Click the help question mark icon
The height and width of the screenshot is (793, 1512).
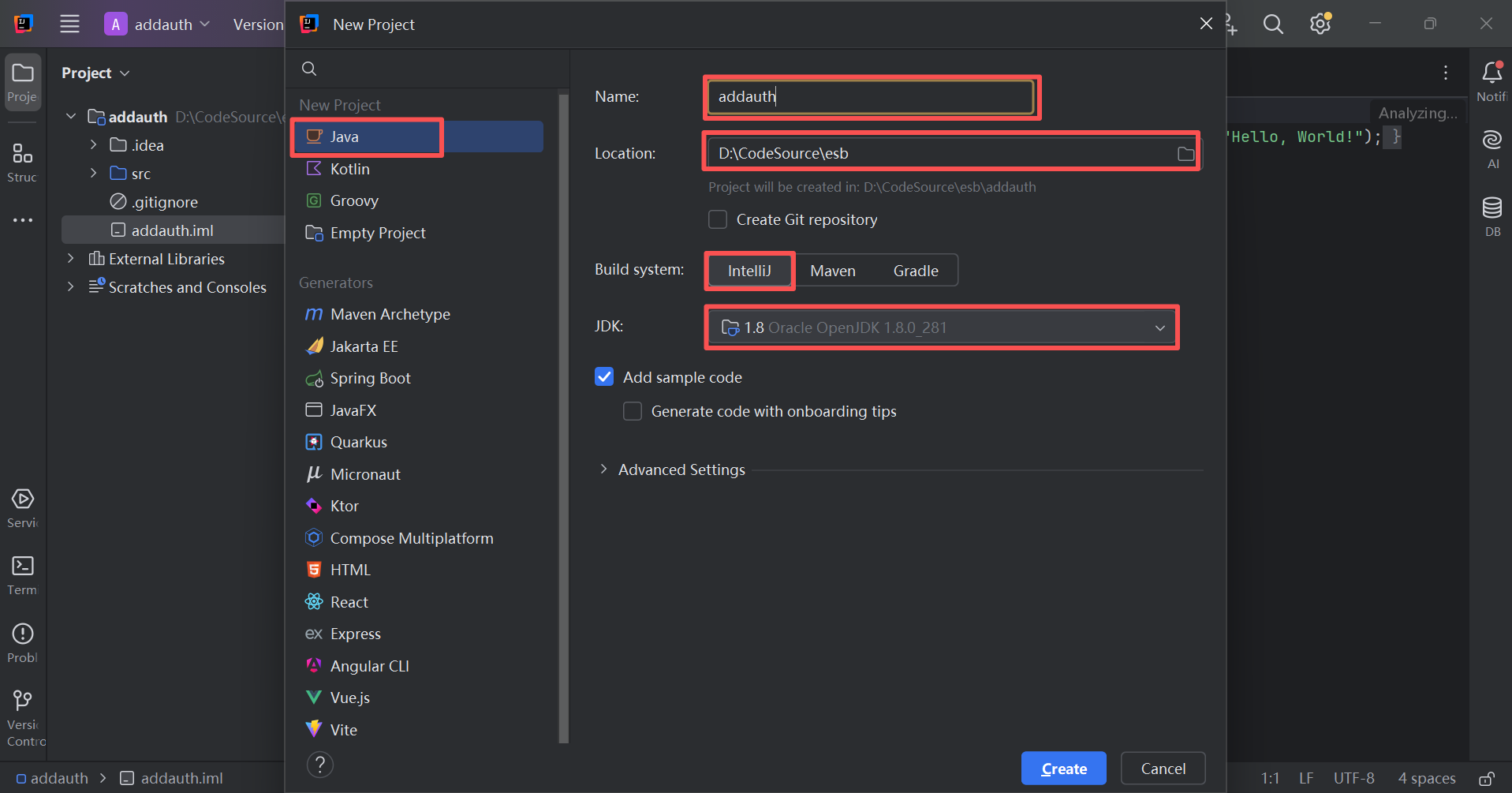point(319,765)
